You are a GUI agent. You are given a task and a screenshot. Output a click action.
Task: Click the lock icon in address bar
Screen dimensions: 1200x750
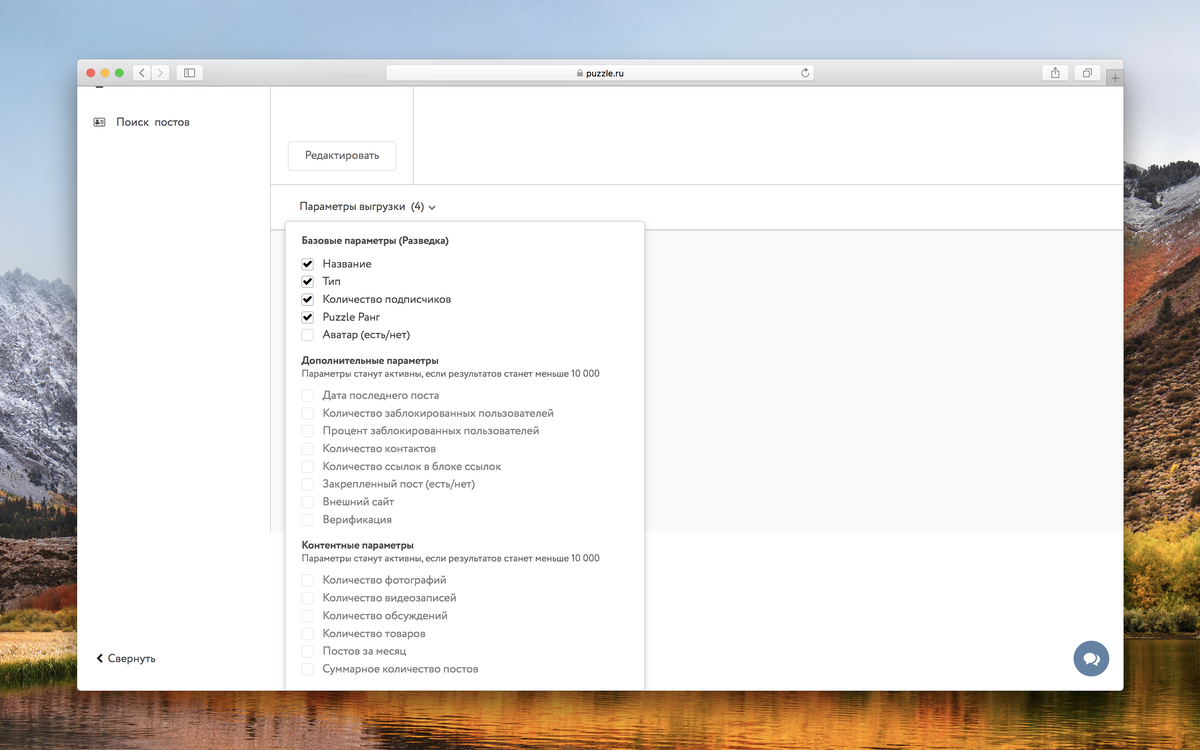pyautogui.click(x=580, y=73)
